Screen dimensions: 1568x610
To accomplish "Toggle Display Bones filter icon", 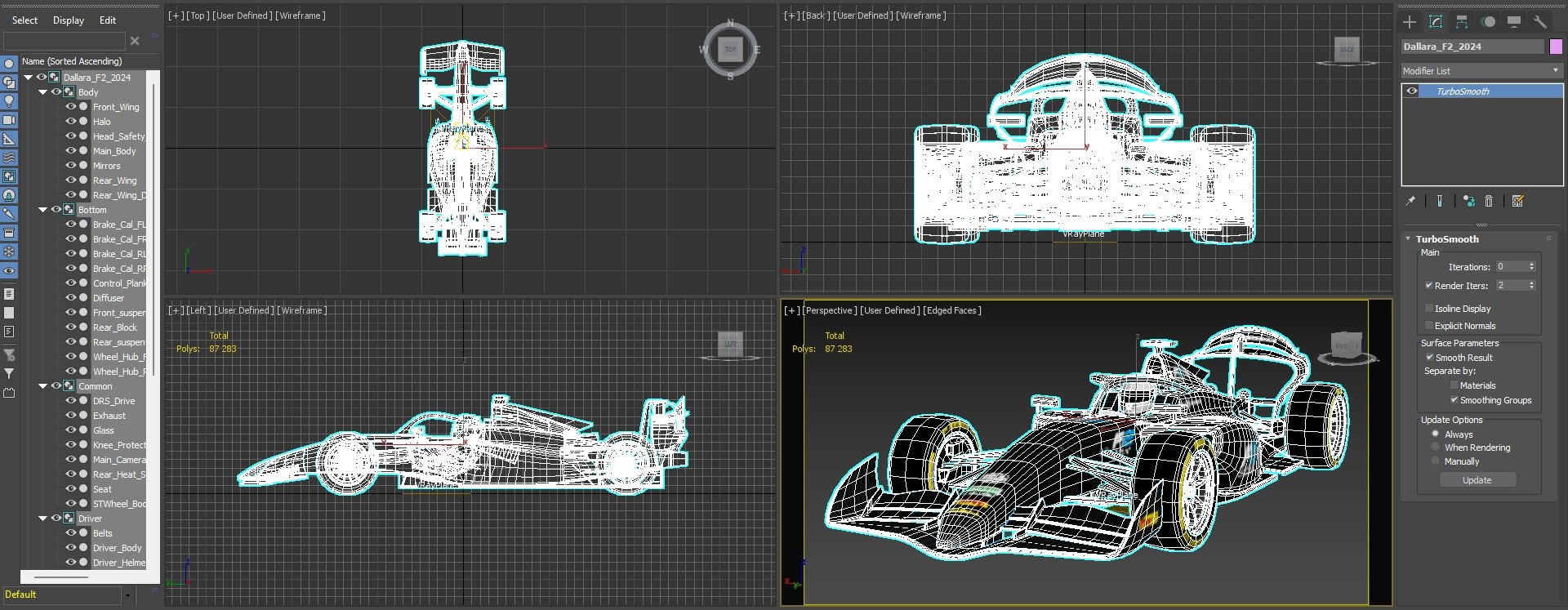I will [9, 214].
